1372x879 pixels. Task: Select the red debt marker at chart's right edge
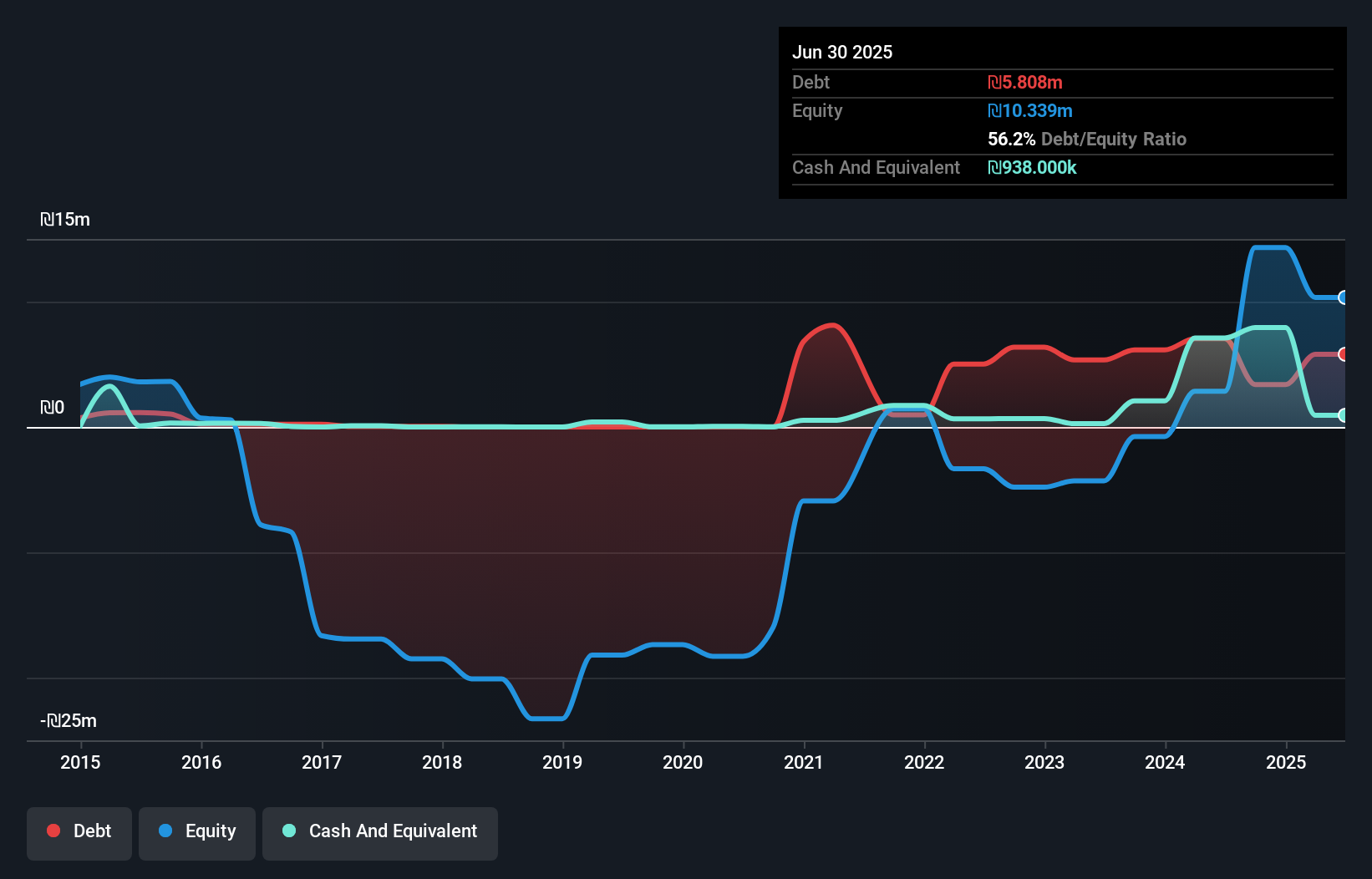point(1344,354)
